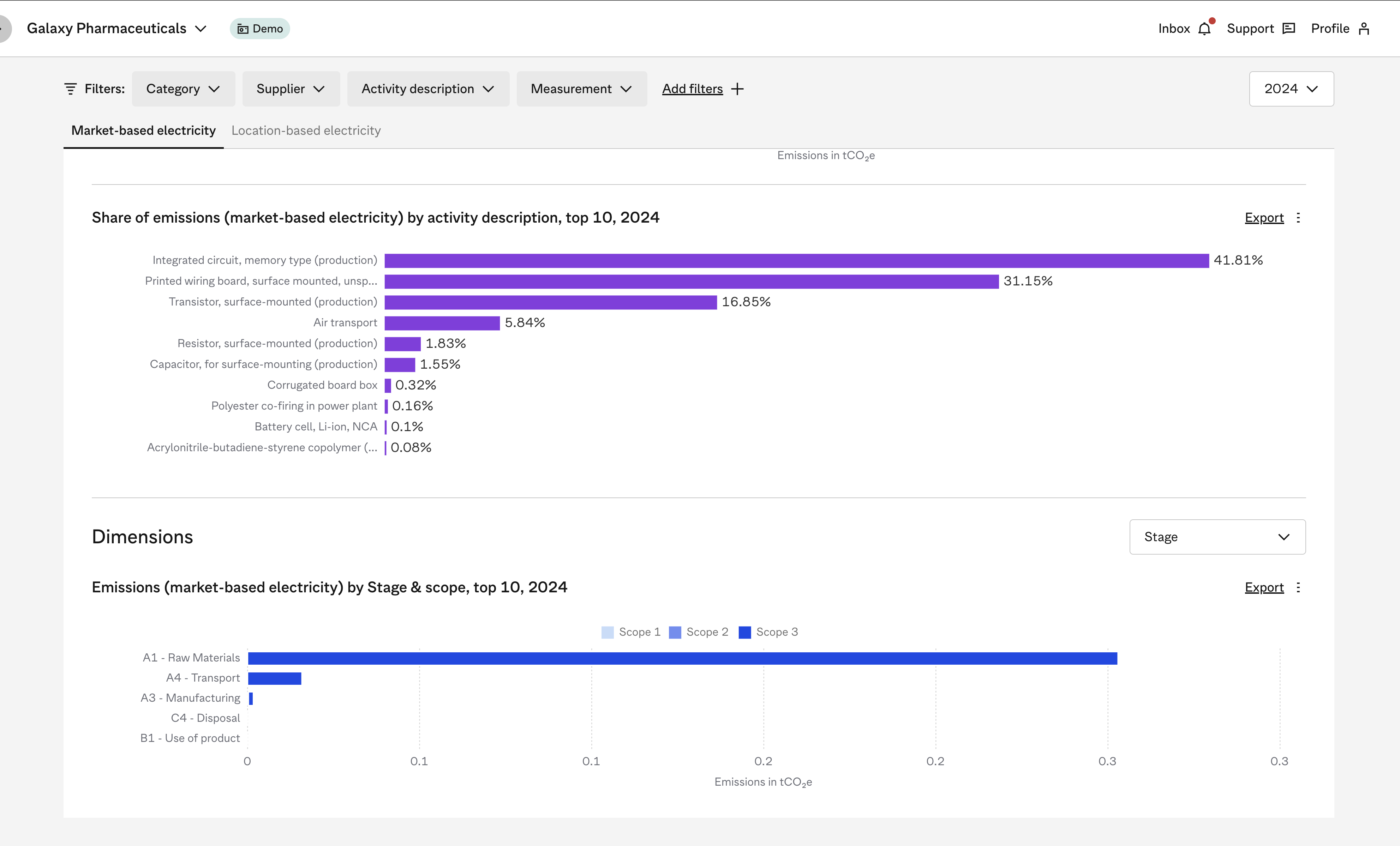
Task: Open the kebab menu beside the top Export link
Action: 1299,217
